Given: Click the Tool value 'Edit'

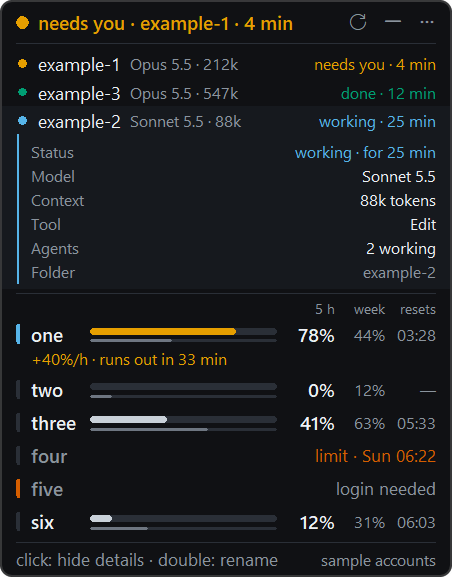Looking at the screenshot, I should pos(423,225).
